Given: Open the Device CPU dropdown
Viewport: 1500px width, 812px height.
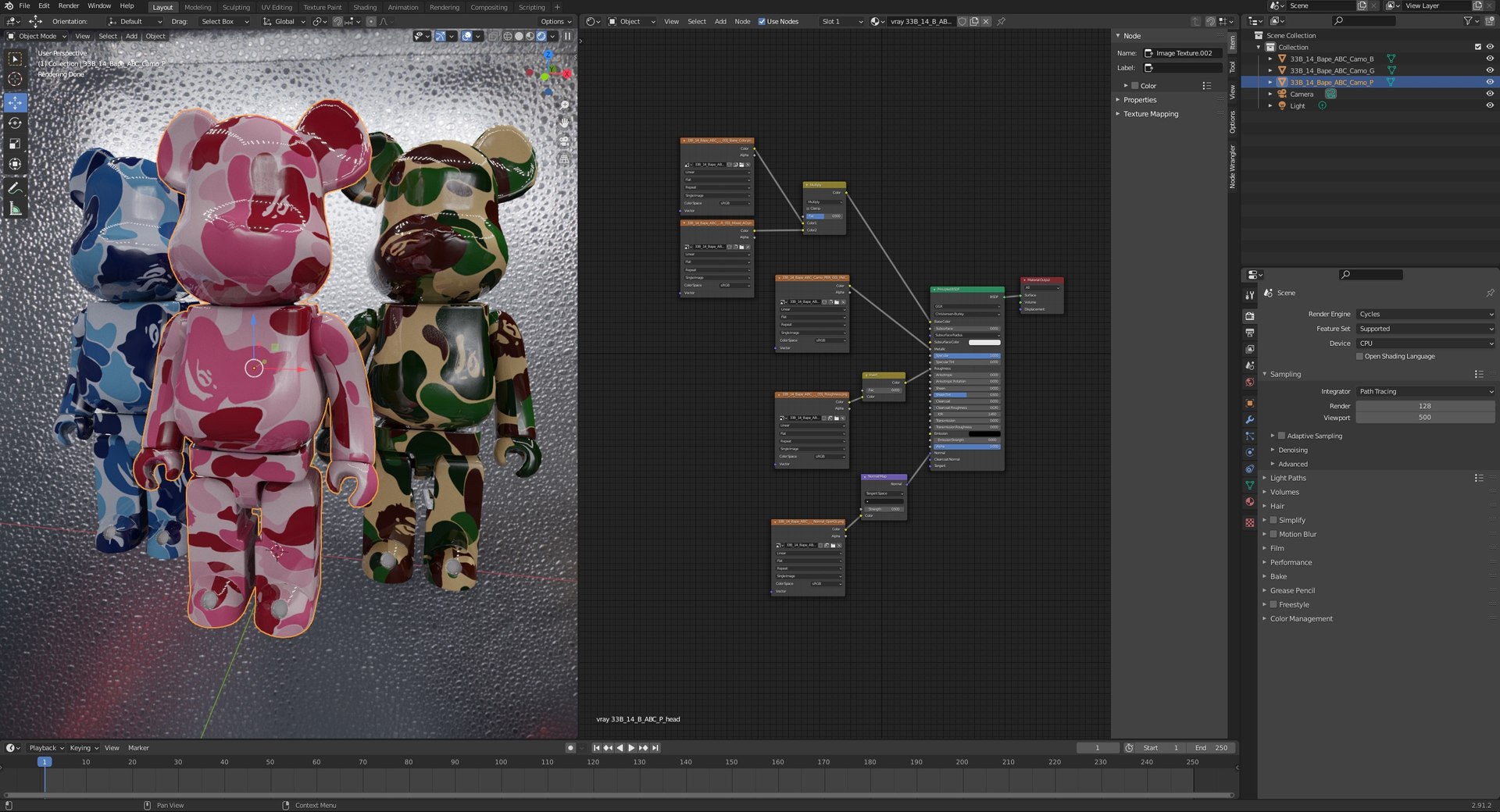Looking at the screenshot, I should [x=1426, y=344].
